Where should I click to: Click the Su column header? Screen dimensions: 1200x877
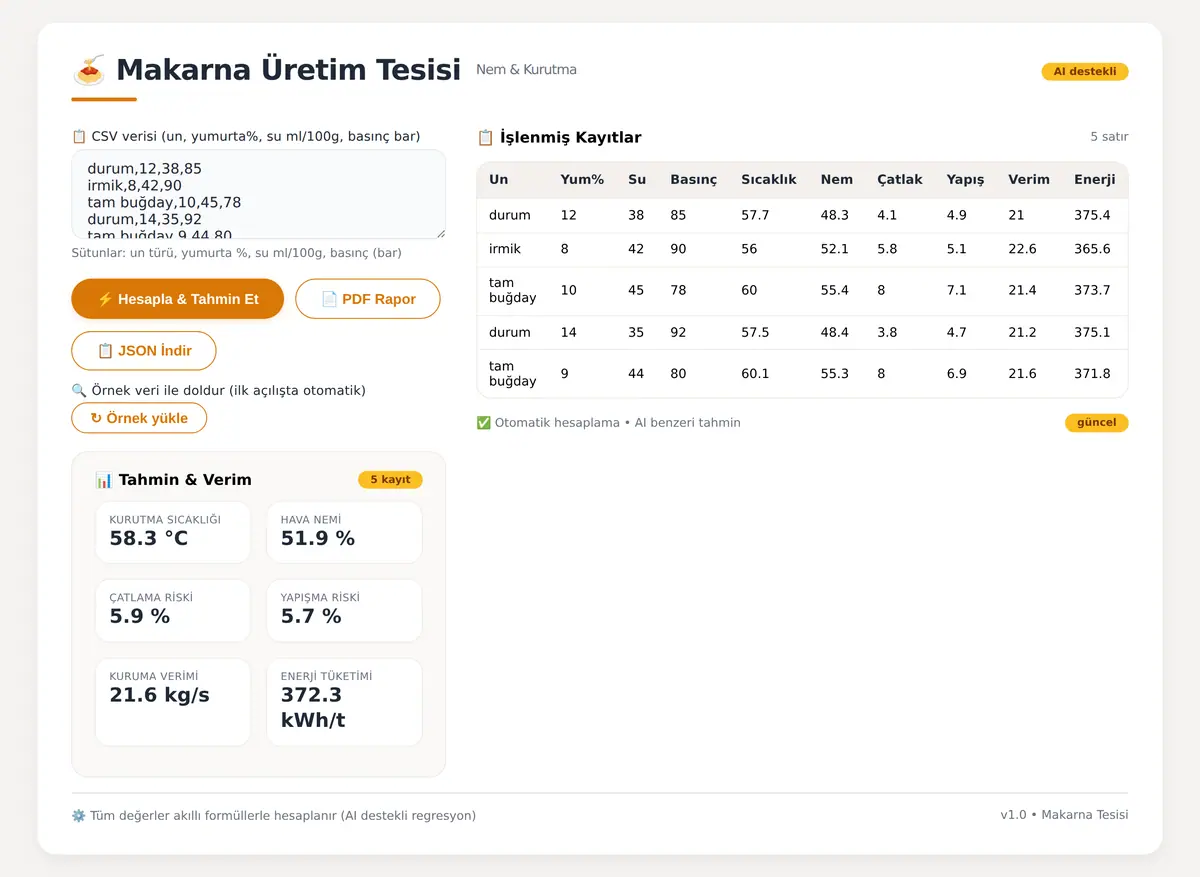[x=637, y=180]
